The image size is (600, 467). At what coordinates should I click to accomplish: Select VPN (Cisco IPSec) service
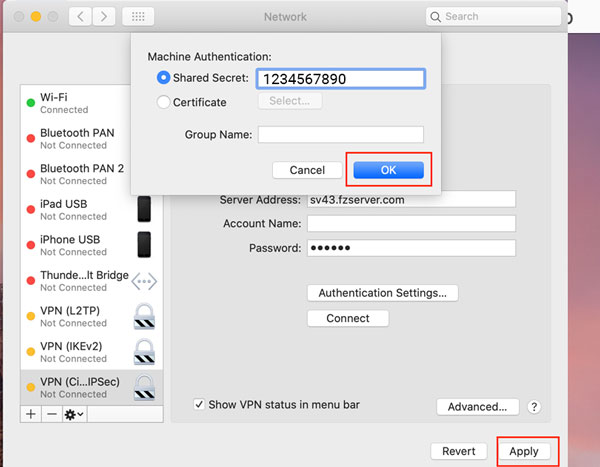(x=92, y=387)
